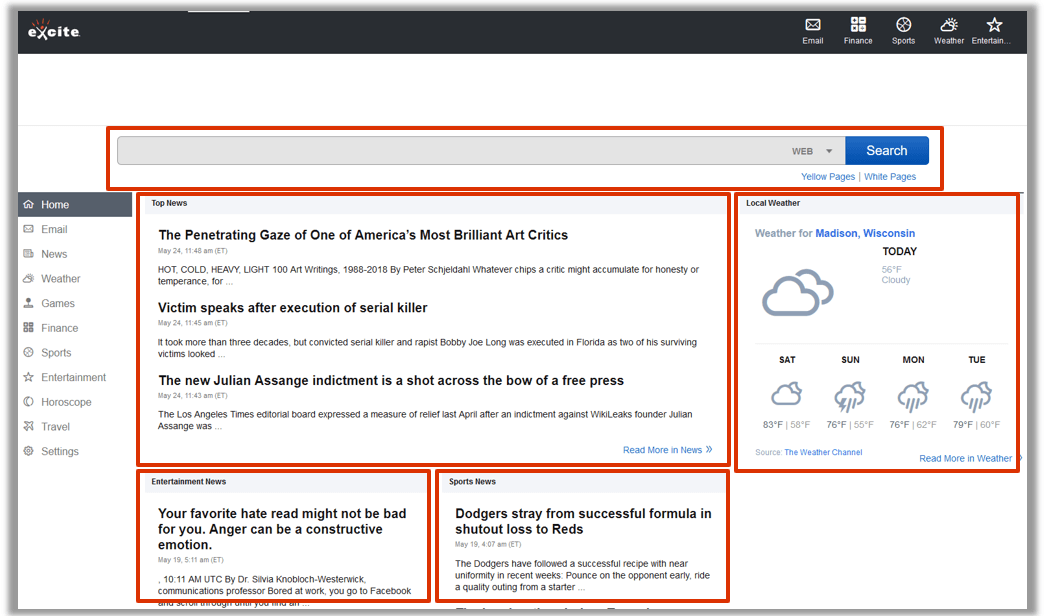1044x616 pixels.
Task: Open Sports via the top bar ball icon
Action: (x=903, y=25)
